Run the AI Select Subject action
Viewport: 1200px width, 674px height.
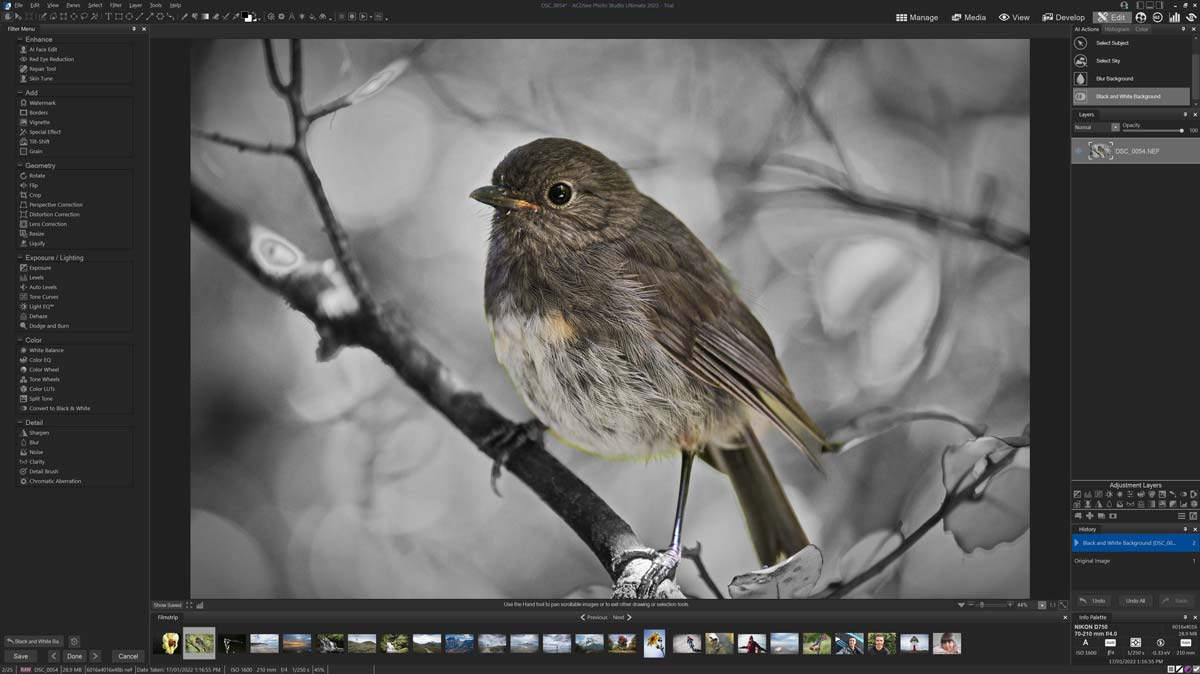1113,43
